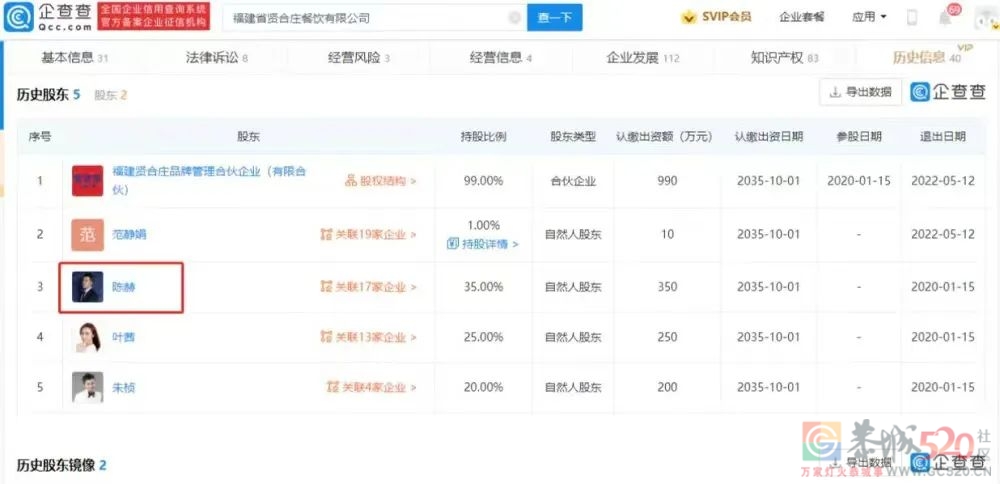
Task: Click the 合伙企业 shareholder type cell
Action: (573, 181)
